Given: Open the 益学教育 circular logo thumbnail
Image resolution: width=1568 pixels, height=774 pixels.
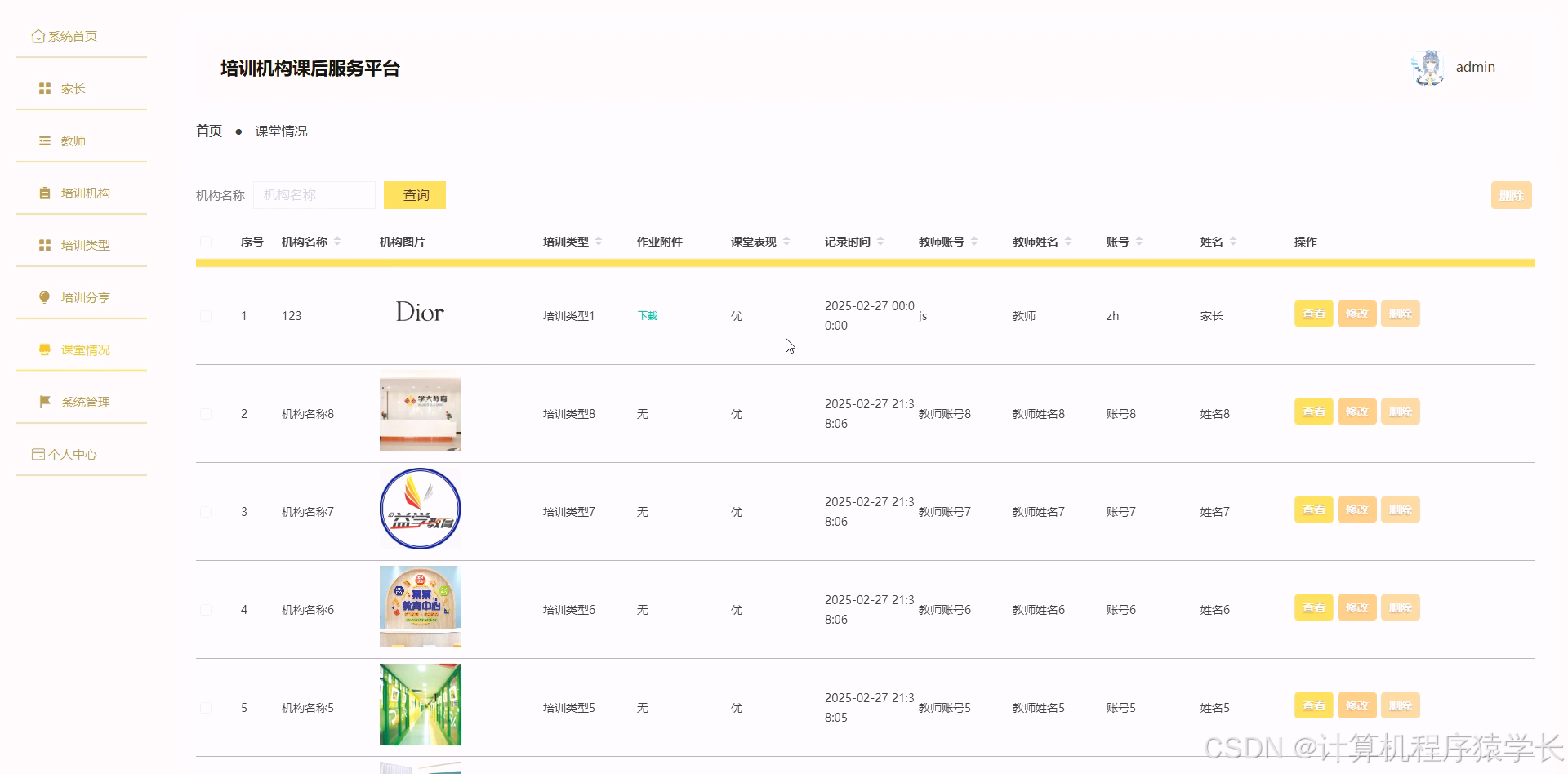Looking at the screenshot, I should 421,509.
